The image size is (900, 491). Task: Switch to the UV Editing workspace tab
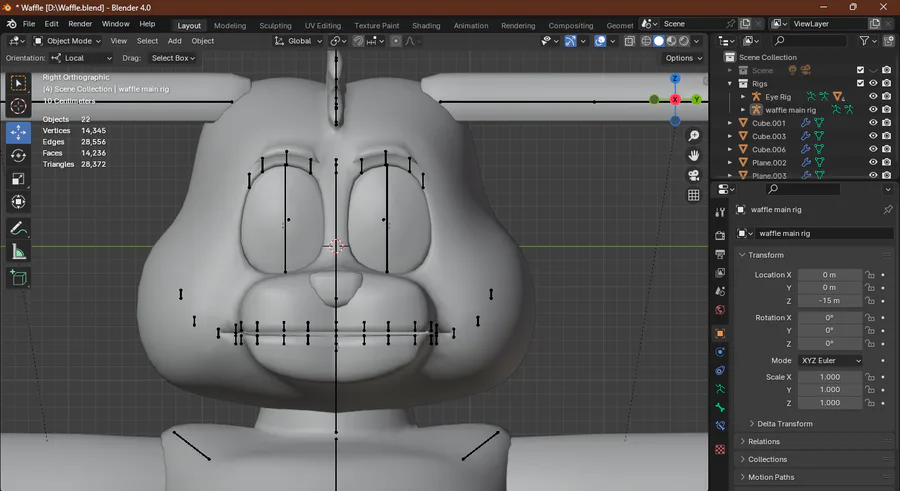point(323,25)
